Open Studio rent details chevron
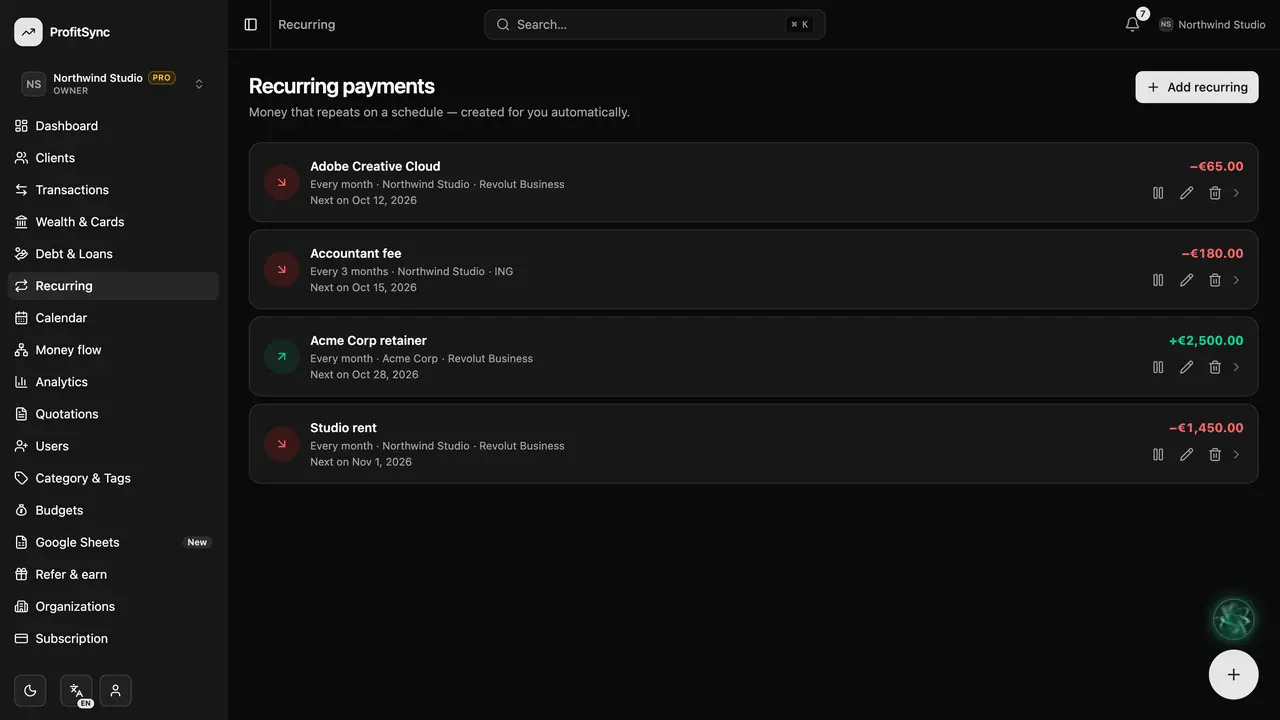The height and width of the screenshot is (720, 1280). coord(1237,454)
